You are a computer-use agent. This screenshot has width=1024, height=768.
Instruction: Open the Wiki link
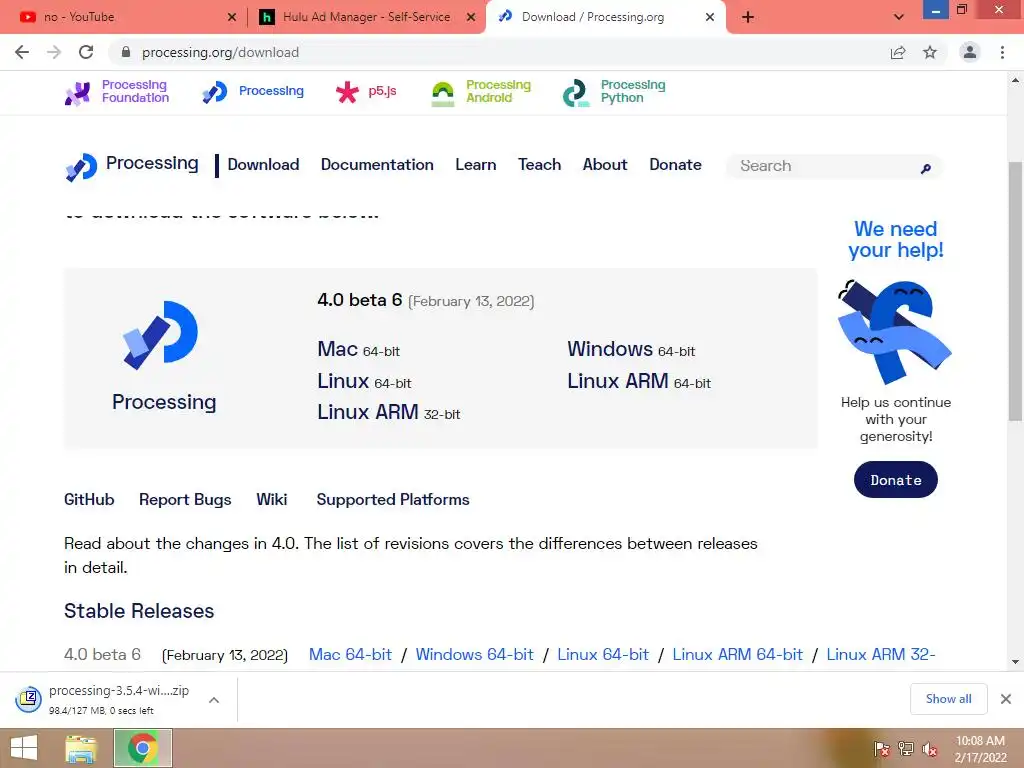click(x=272, y=500)
